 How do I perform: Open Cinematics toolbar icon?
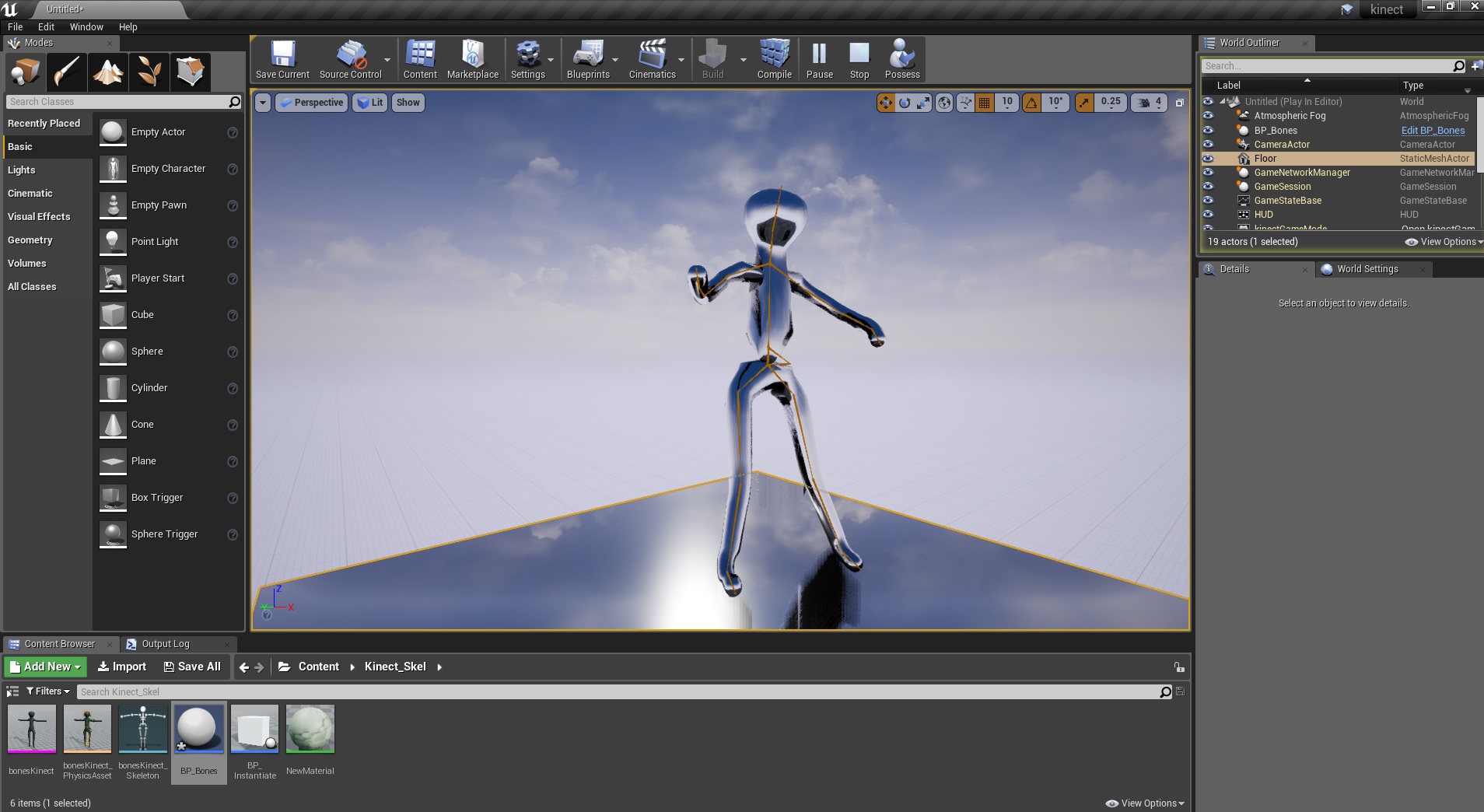[652, 60]
